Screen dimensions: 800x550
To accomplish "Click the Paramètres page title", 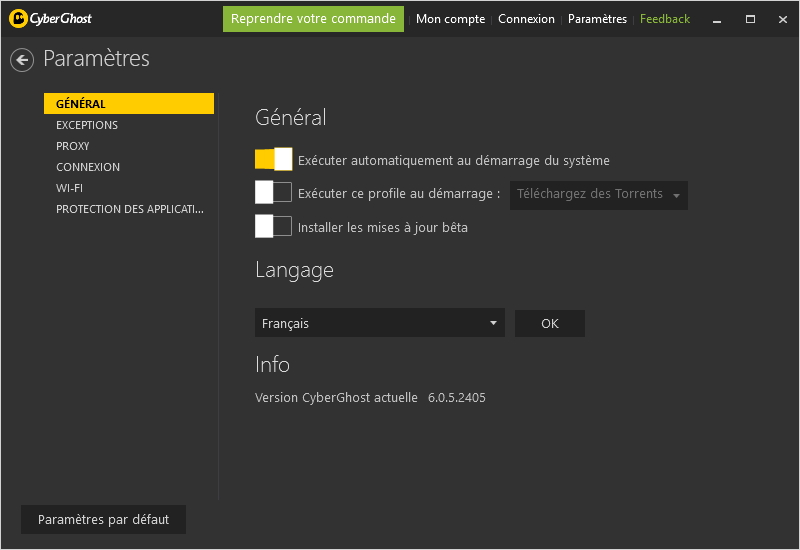I will [96, 58].
